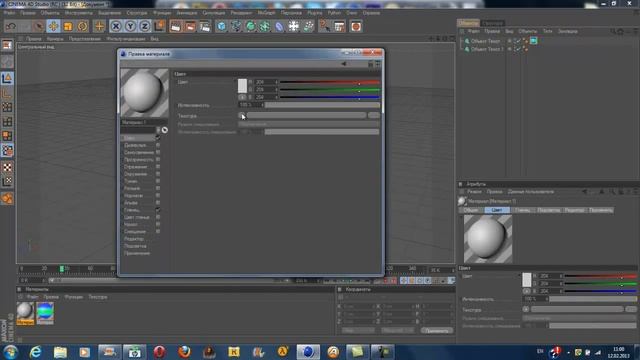Open the Файл main menu

[x=9, y=13]
